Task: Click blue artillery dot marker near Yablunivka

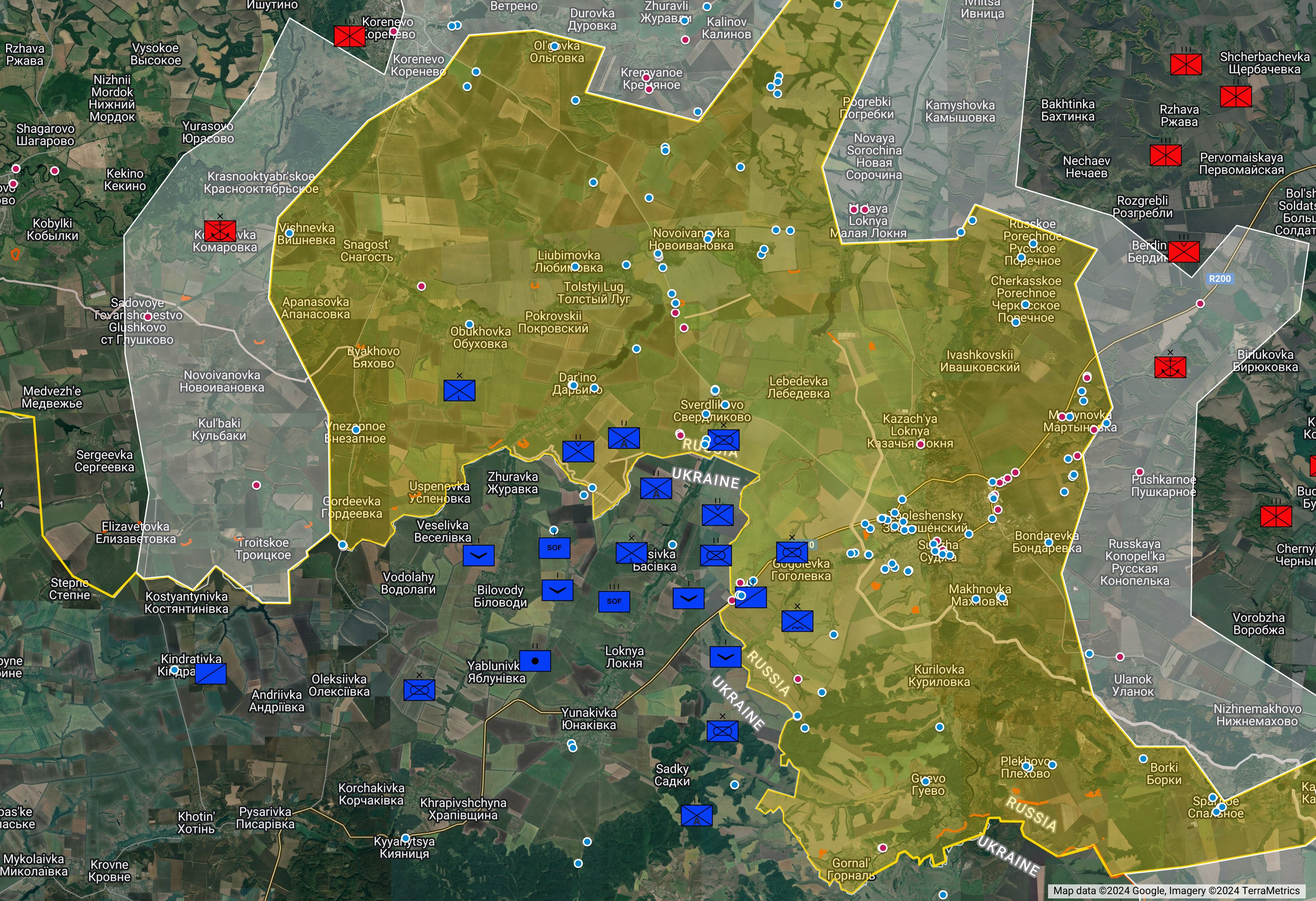Action: tap(535, 660)
